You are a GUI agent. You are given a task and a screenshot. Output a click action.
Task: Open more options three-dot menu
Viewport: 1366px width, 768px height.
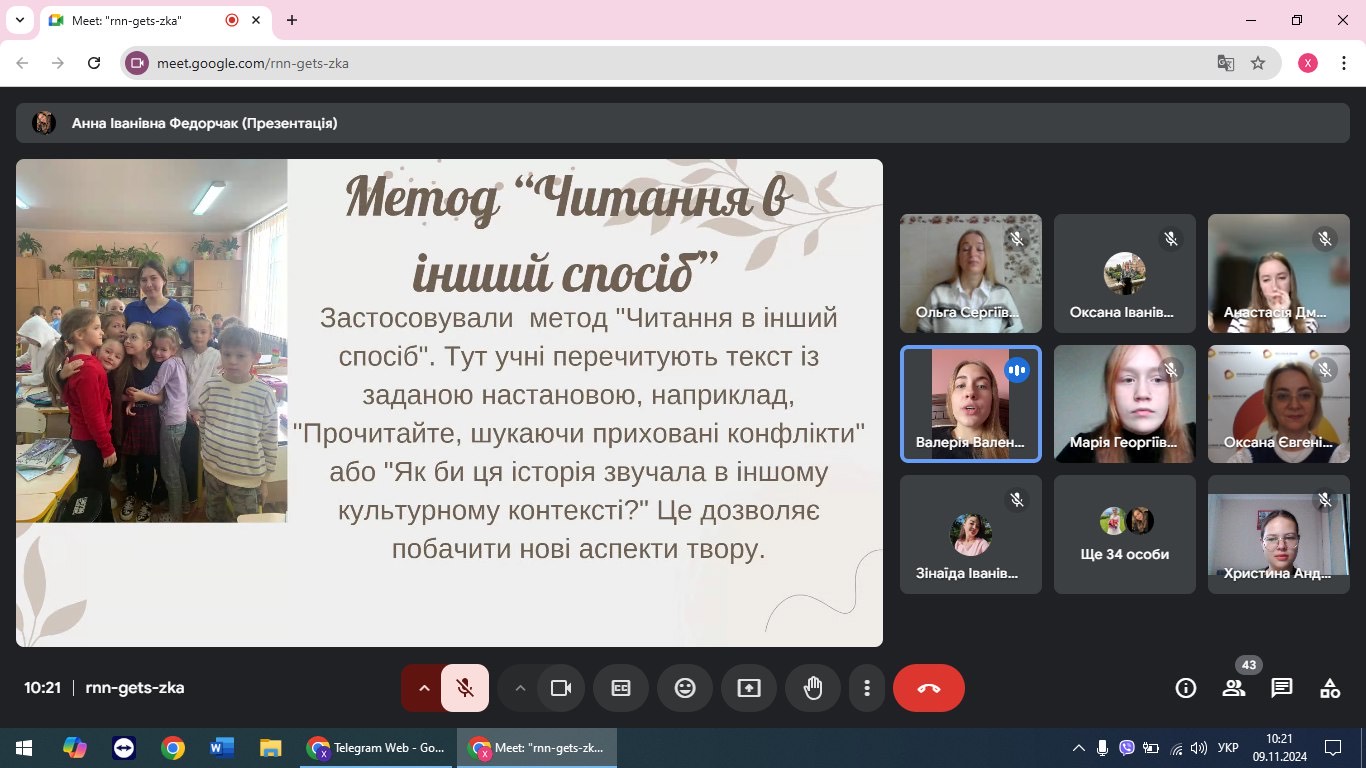[x=867, y=688]
